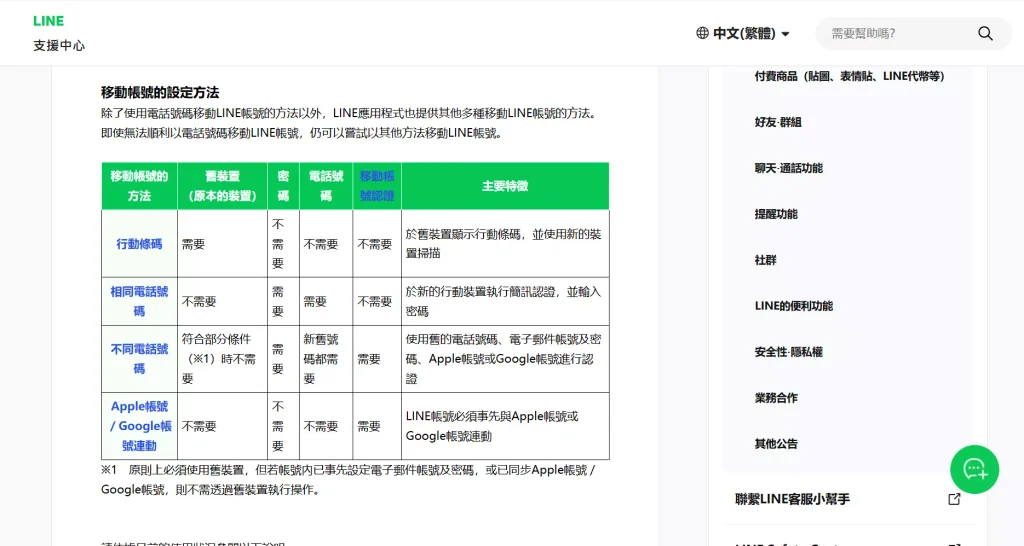The width and height of the screenshot is (1024, 546).
Task: Select 業務合作 category
Action: click(x=776, y=398)
